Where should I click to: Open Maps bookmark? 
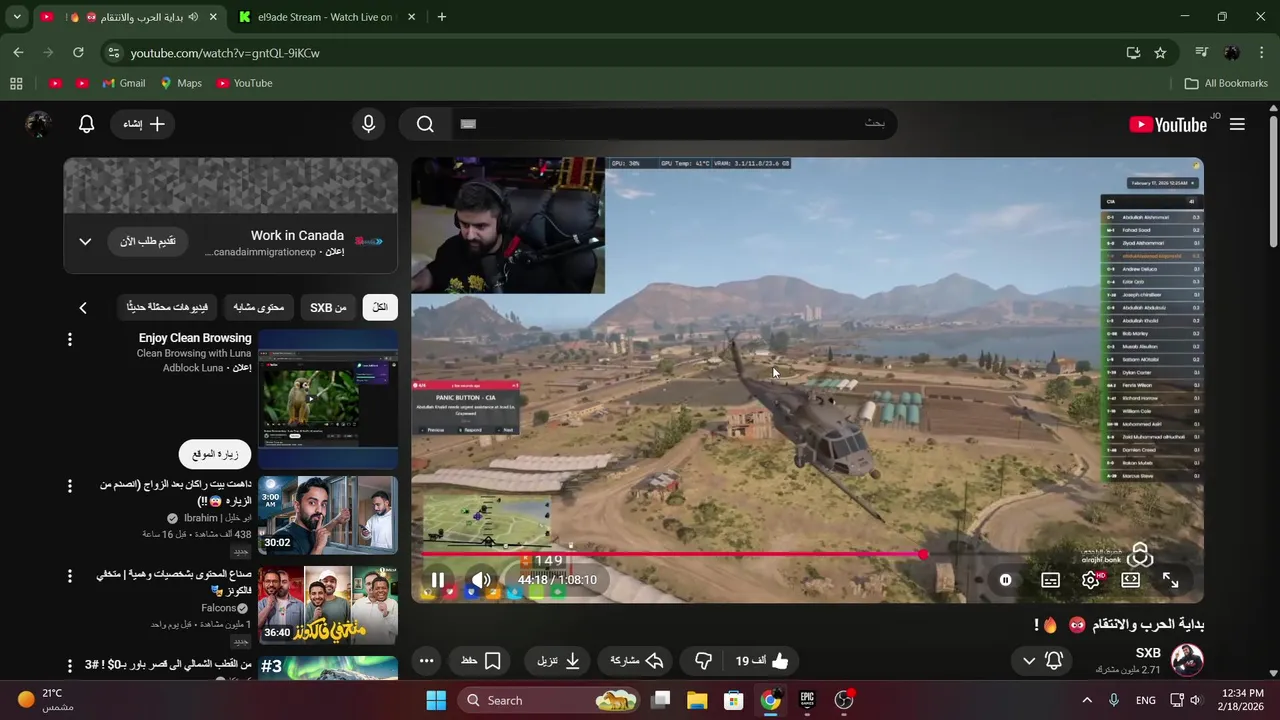pyautogui.click(x=180, y=83)
